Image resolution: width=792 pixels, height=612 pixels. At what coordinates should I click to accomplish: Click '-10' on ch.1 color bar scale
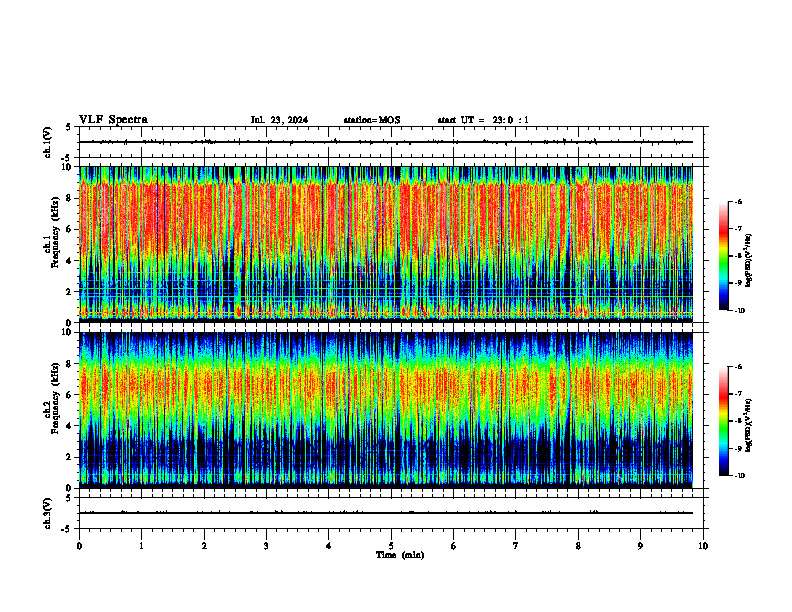[738, 311]
